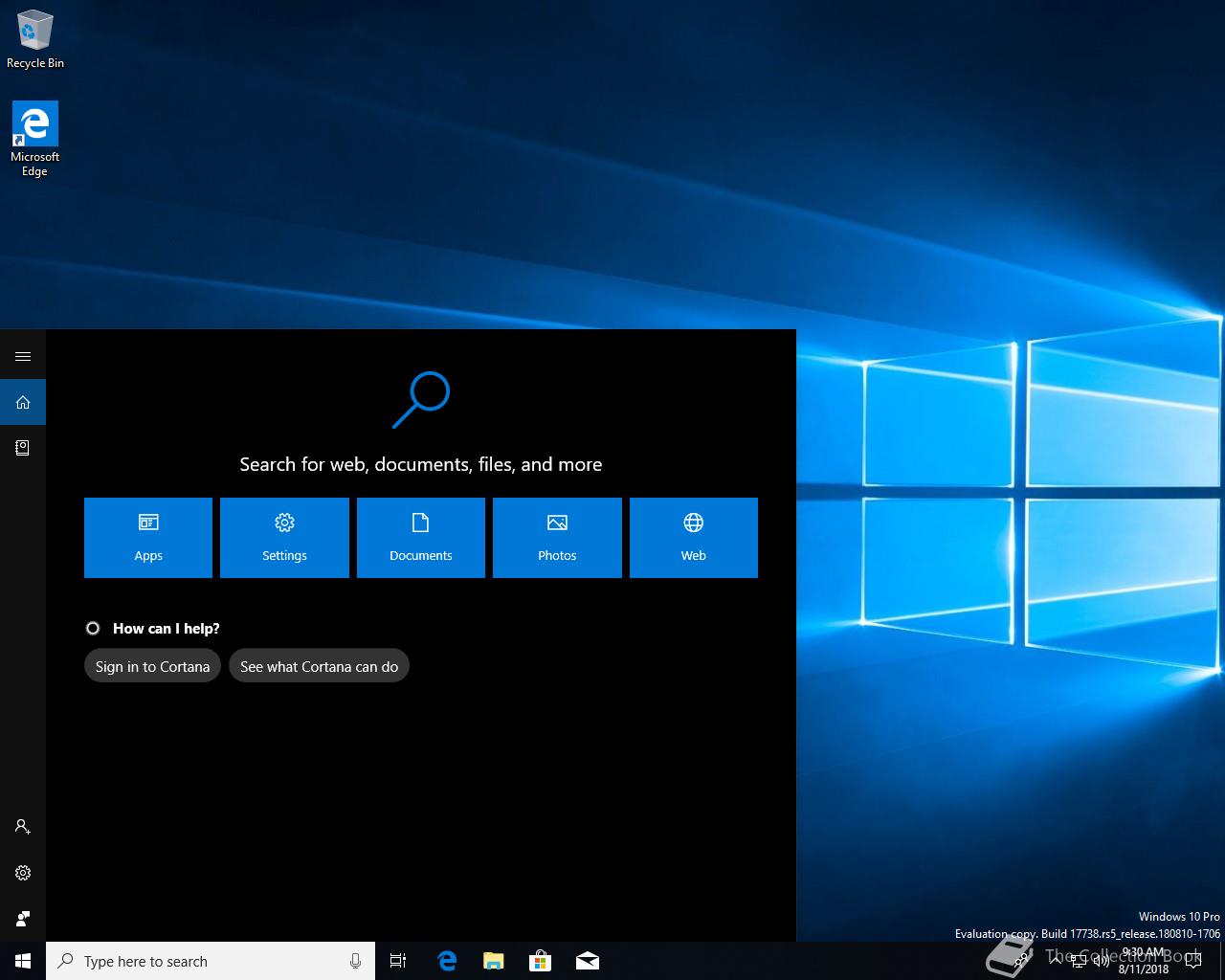
Task: Open Task View on taskbar
Action: click(x=398, y=961)
